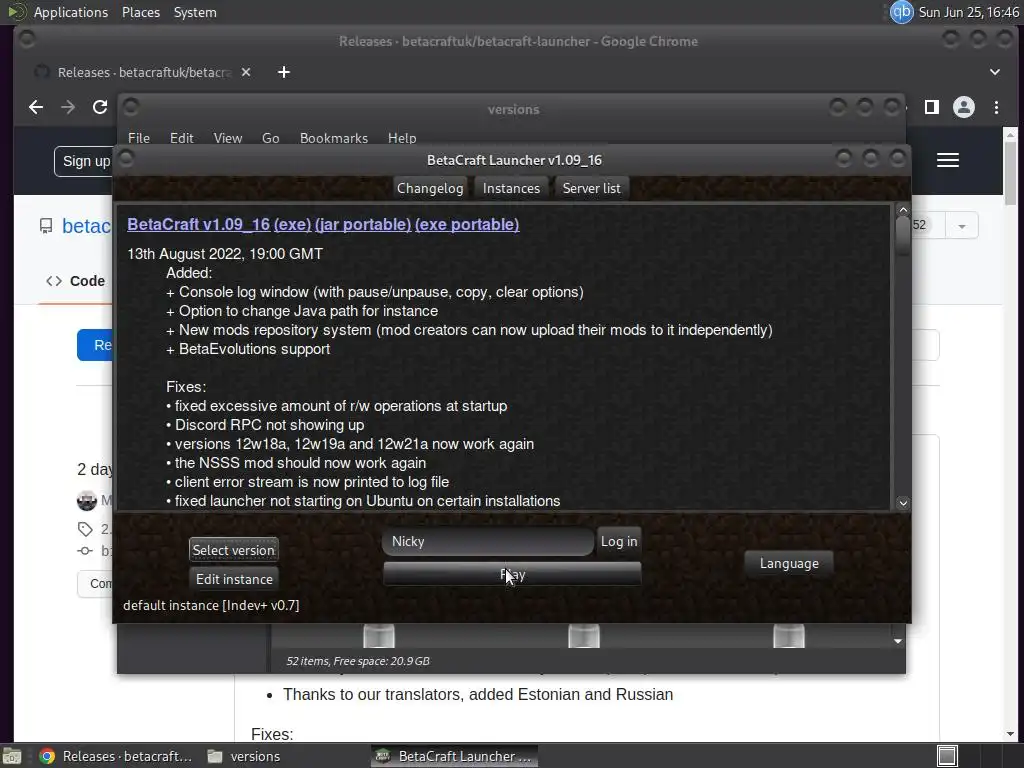Image resolution: width=1024 pixels, height=768 pixels.
Task: Click the 'default instance [Indev+ v0.7]' label
Action: coord(211,605)
